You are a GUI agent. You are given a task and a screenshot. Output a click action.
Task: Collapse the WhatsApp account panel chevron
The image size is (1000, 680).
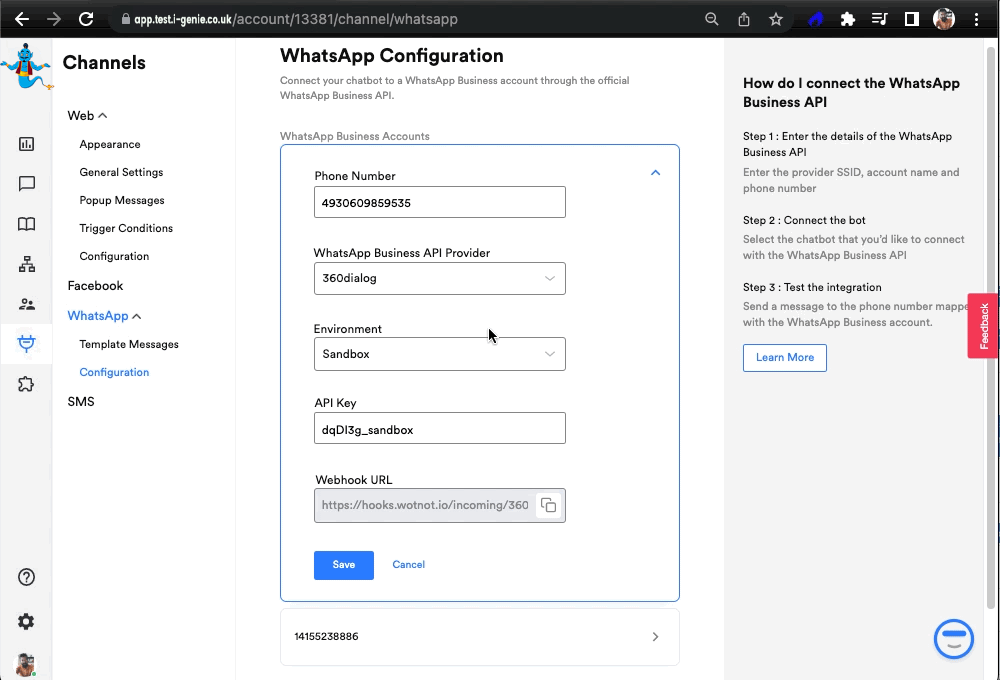[655, 173]
